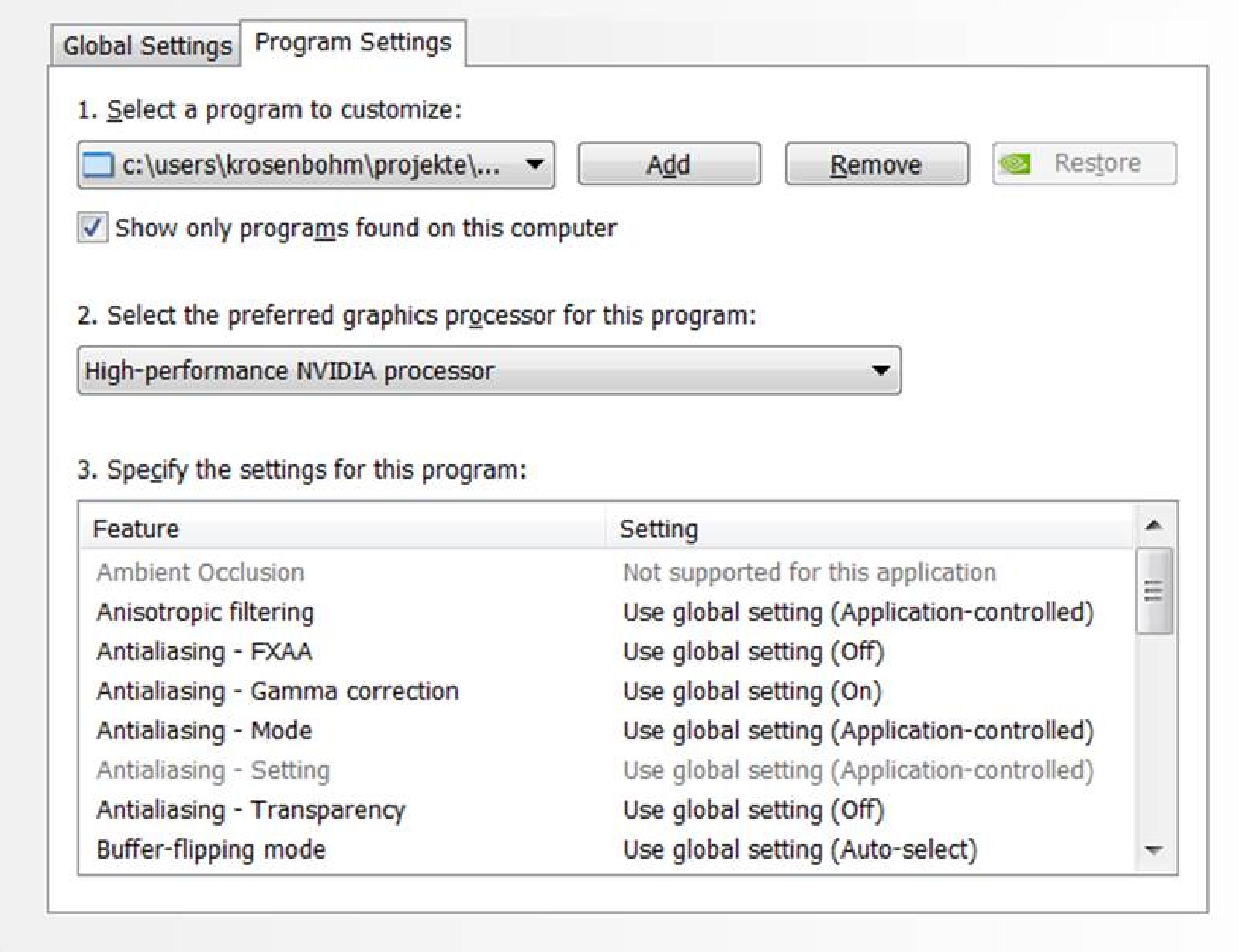This screenshot has height=952, width=1239.
Task: Open Antialiasing - Mode setting value
Action: (858, 731)
